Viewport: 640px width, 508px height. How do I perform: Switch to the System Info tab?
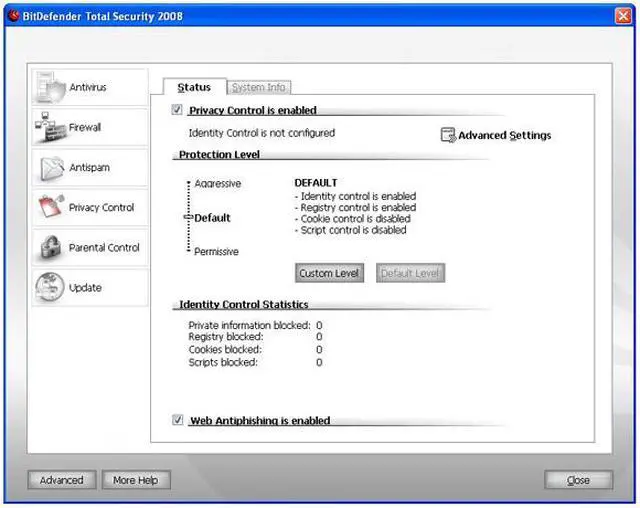click(259, 88)
